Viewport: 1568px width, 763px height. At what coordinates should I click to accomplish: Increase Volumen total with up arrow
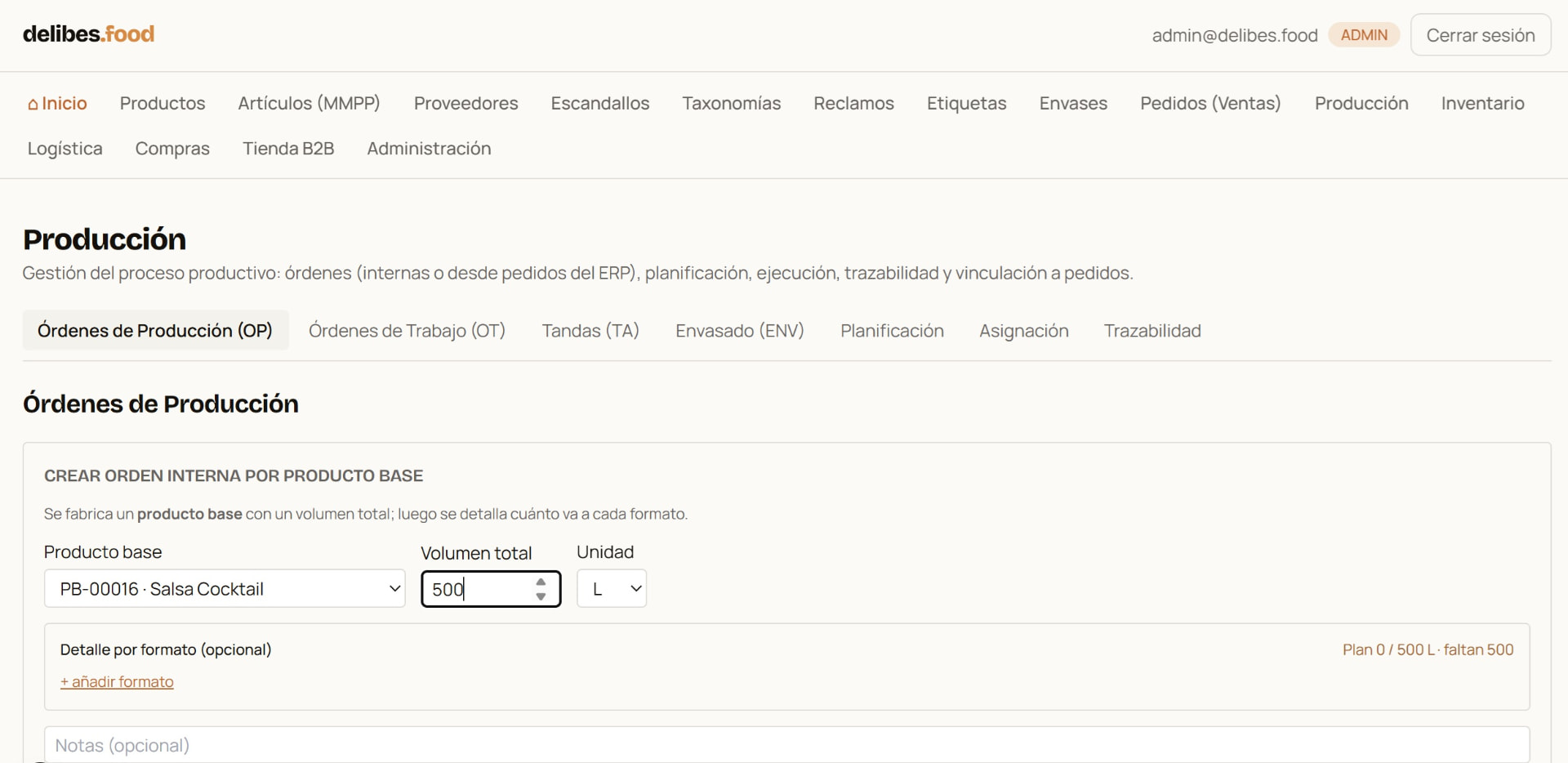click(541, 582)
